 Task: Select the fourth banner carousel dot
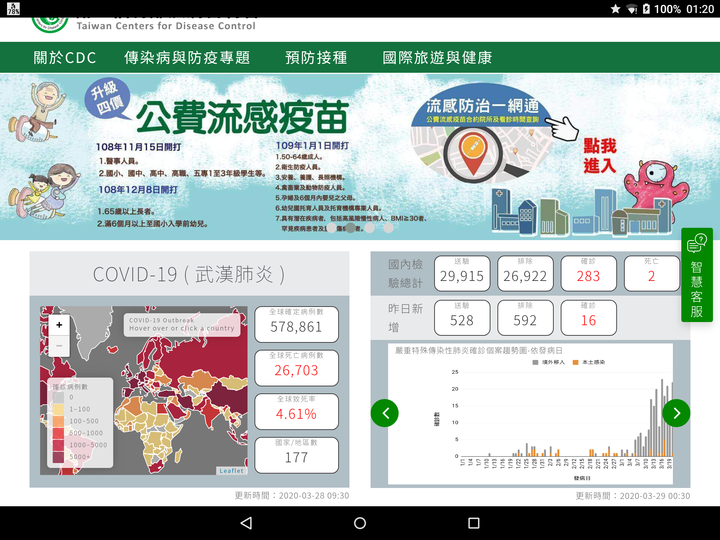[x=388, y=227]
